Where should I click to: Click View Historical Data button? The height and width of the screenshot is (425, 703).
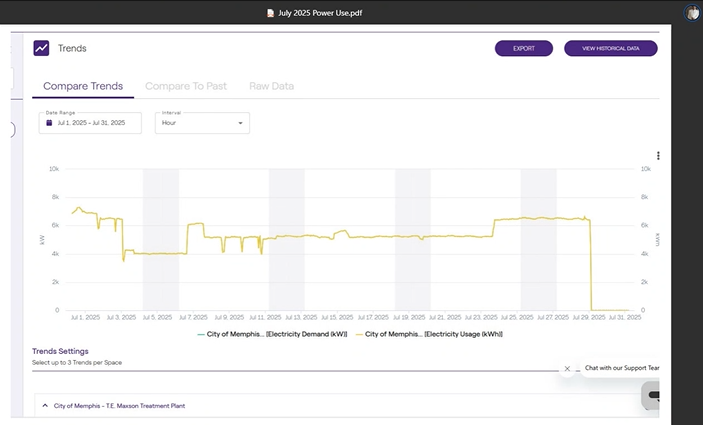tap(610, 48)
